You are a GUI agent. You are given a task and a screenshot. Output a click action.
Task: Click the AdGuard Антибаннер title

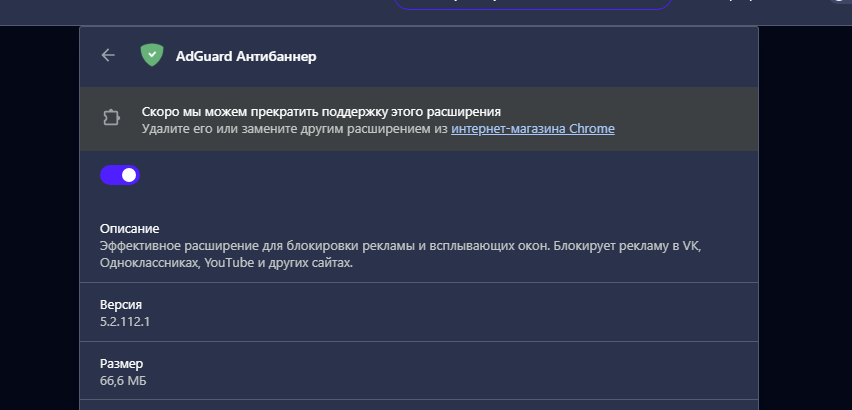point(246,56)
